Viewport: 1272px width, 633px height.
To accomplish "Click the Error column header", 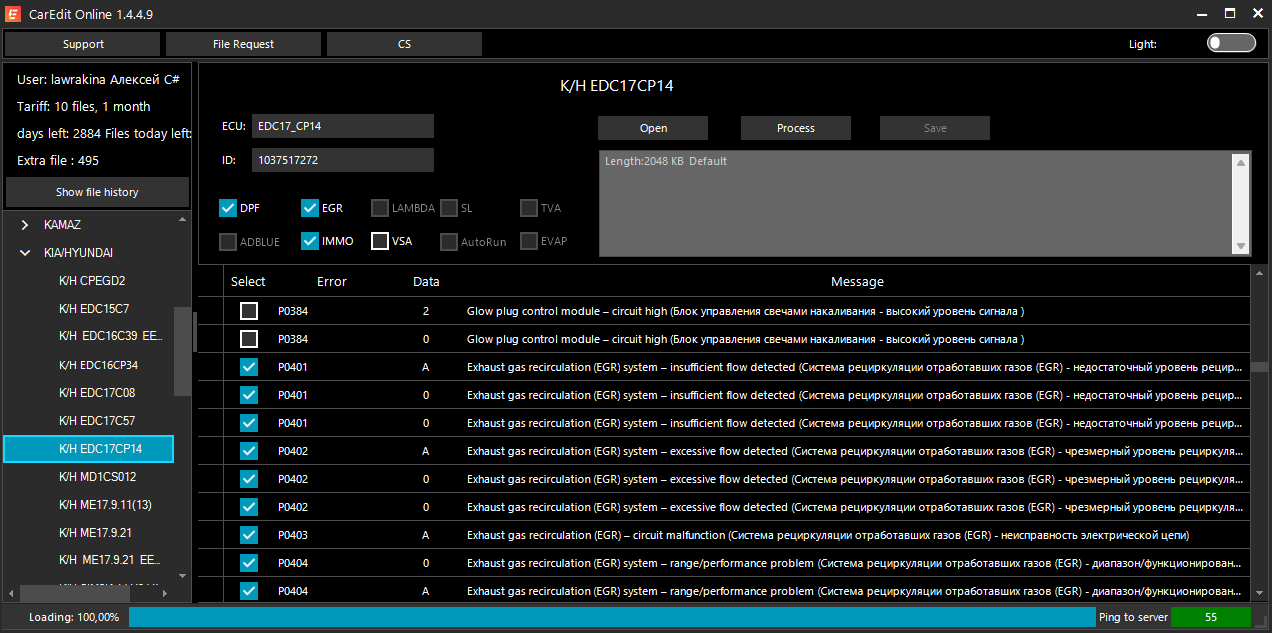I will pyautogui.click(x=332, y=282).
